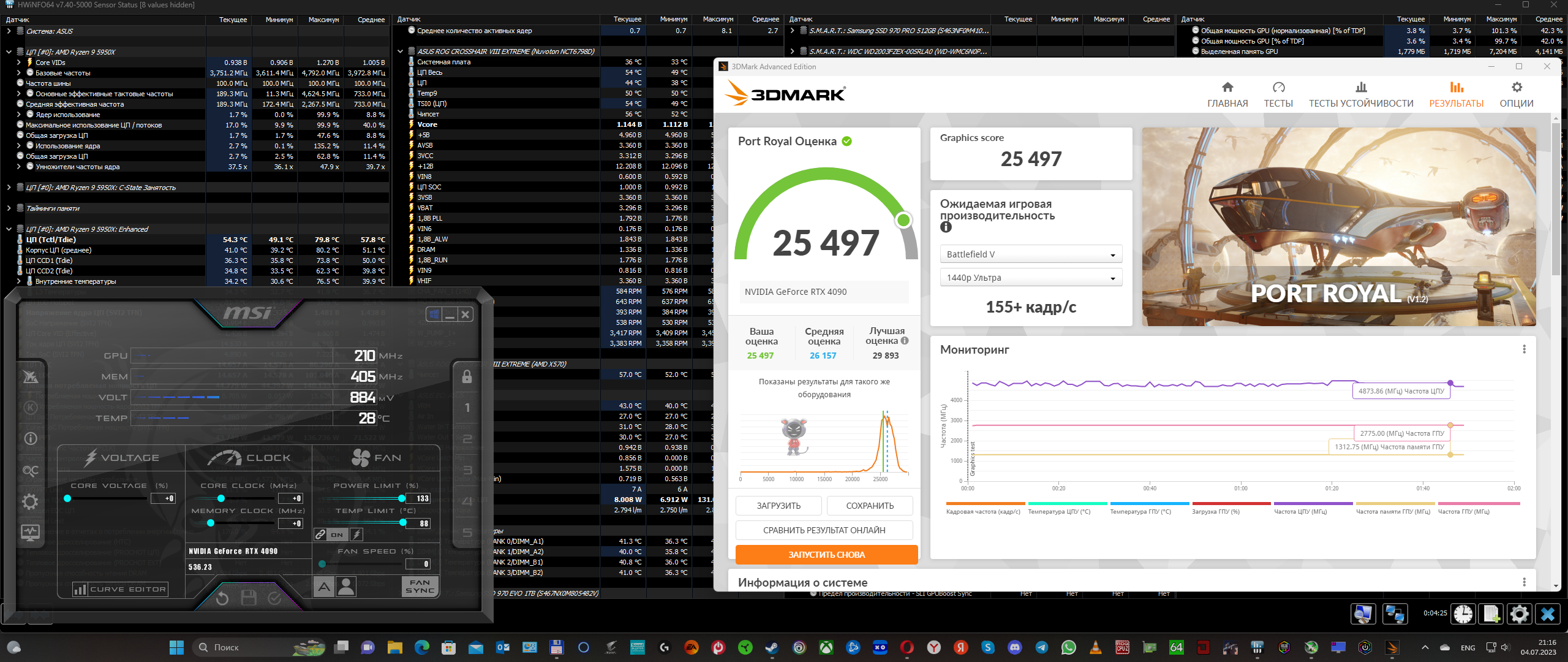Click Afterburner OC Scanner icon
This screenshot has width=1568, height=662.
point(31,471)
